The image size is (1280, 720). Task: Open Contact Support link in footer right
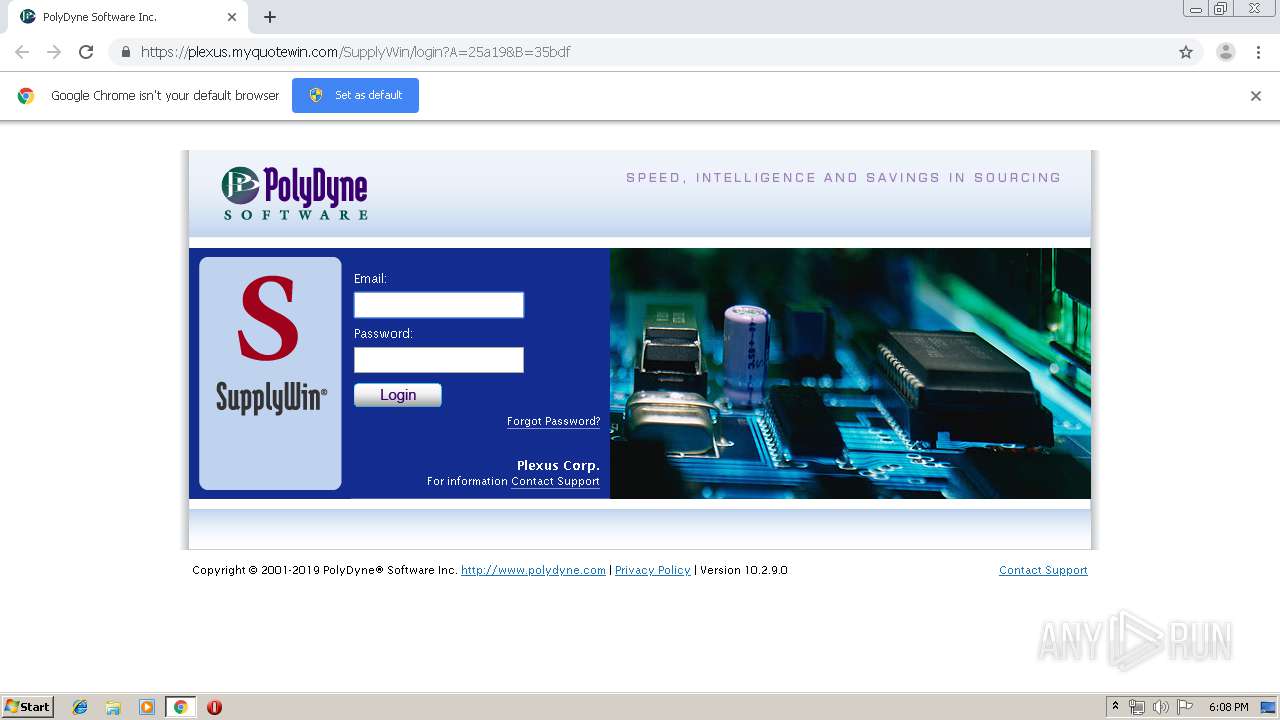point(1043,570)
